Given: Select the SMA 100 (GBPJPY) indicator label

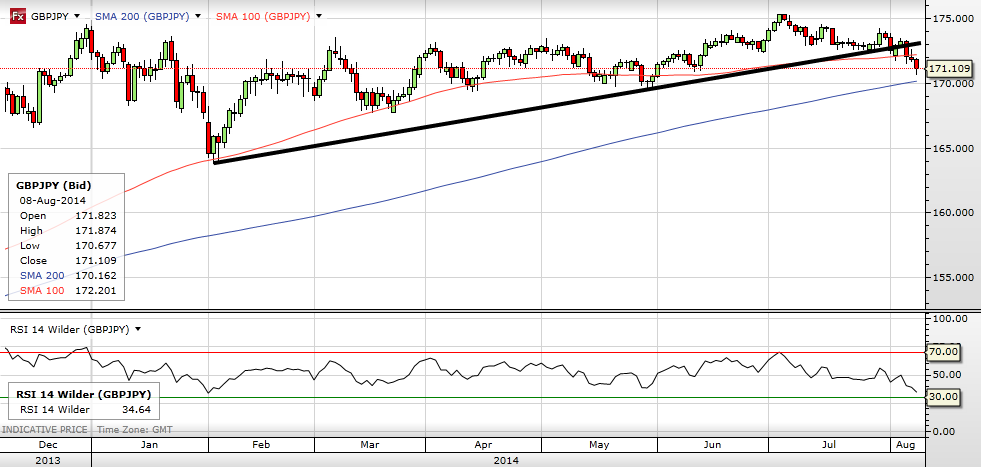Looking at the screenshot, I should [262, 17].
